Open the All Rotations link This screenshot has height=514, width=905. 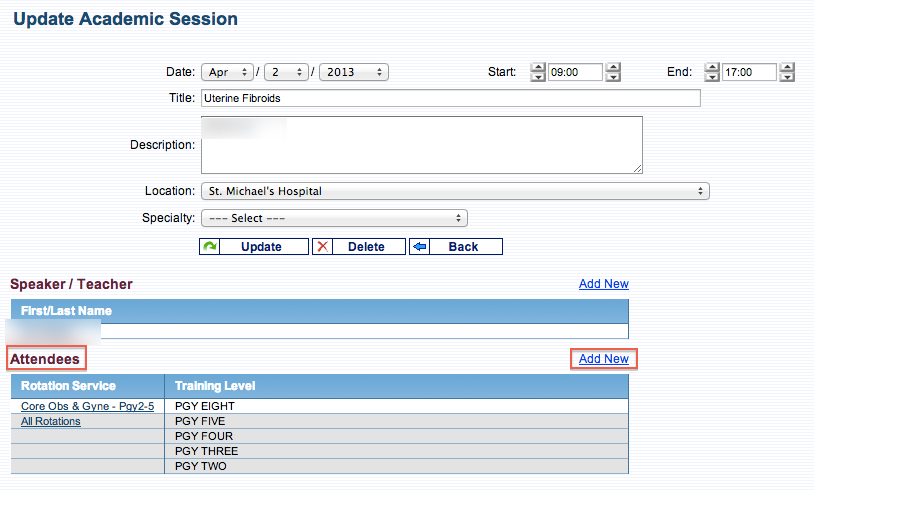(51, 422)
